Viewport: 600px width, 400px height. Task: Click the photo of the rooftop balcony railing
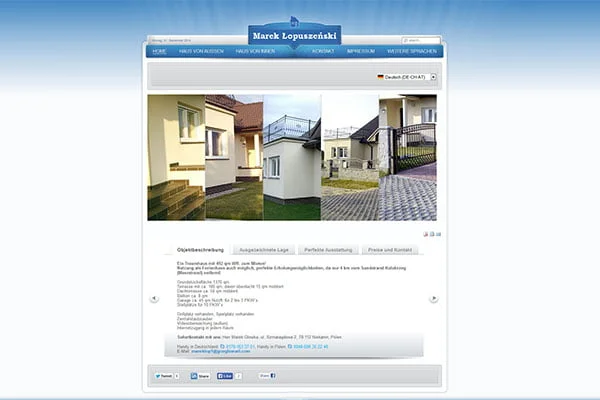click(292, 157)
